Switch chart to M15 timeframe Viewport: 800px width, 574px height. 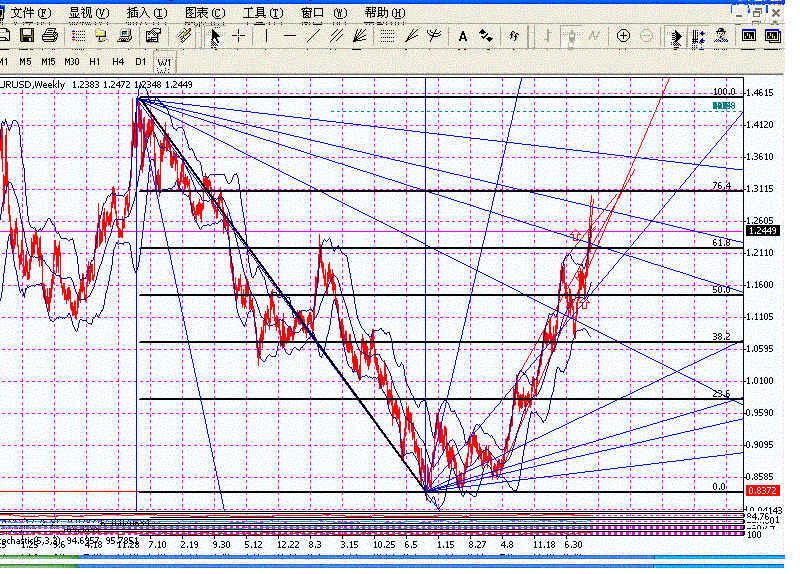48,61
